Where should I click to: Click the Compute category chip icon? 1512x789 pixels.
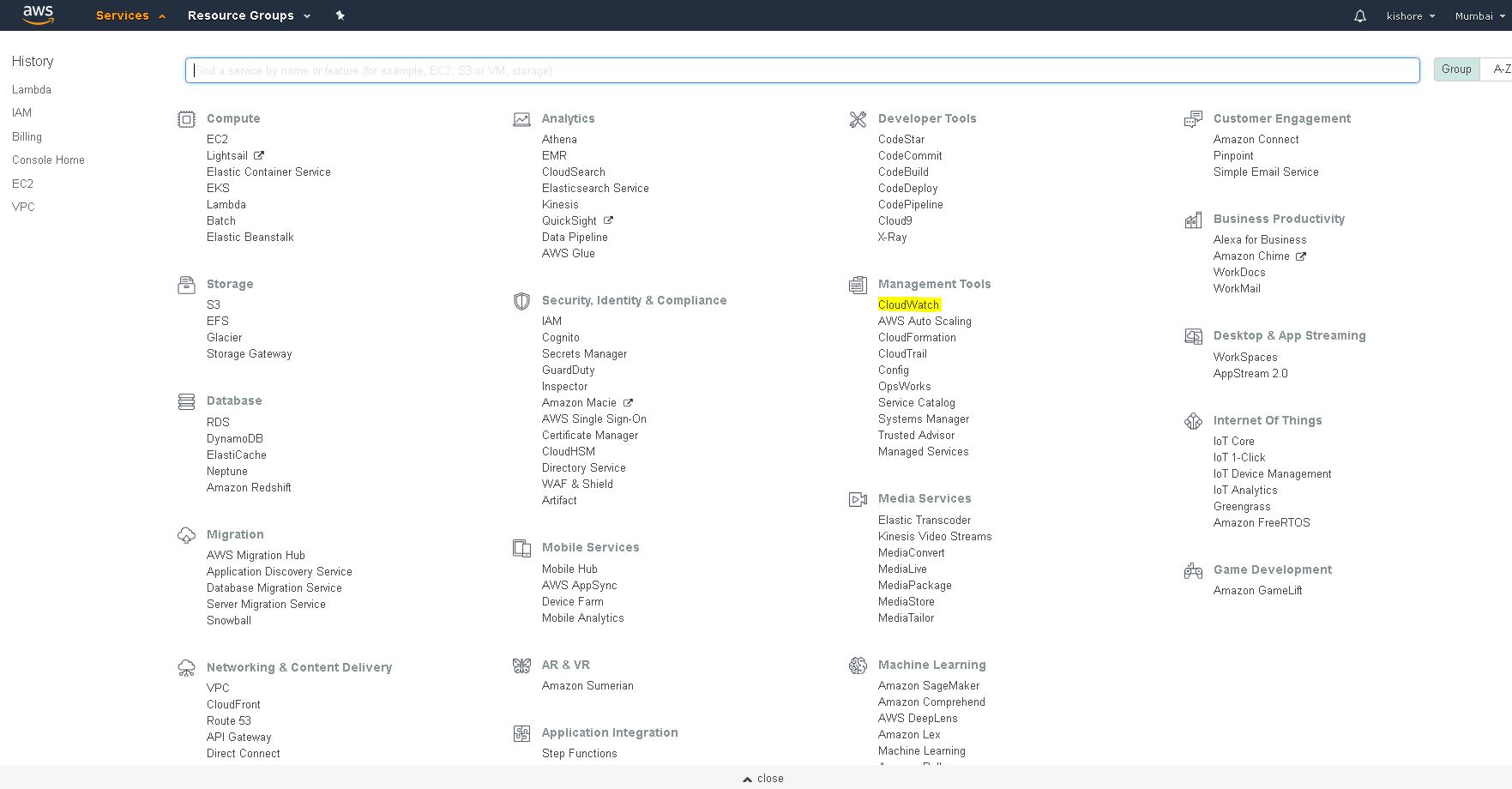186,119
